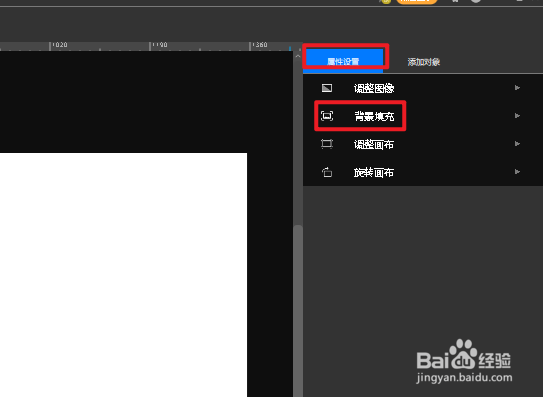Select the 背景填充 text label
The image size is (543, 397).
tap(374, 116)
